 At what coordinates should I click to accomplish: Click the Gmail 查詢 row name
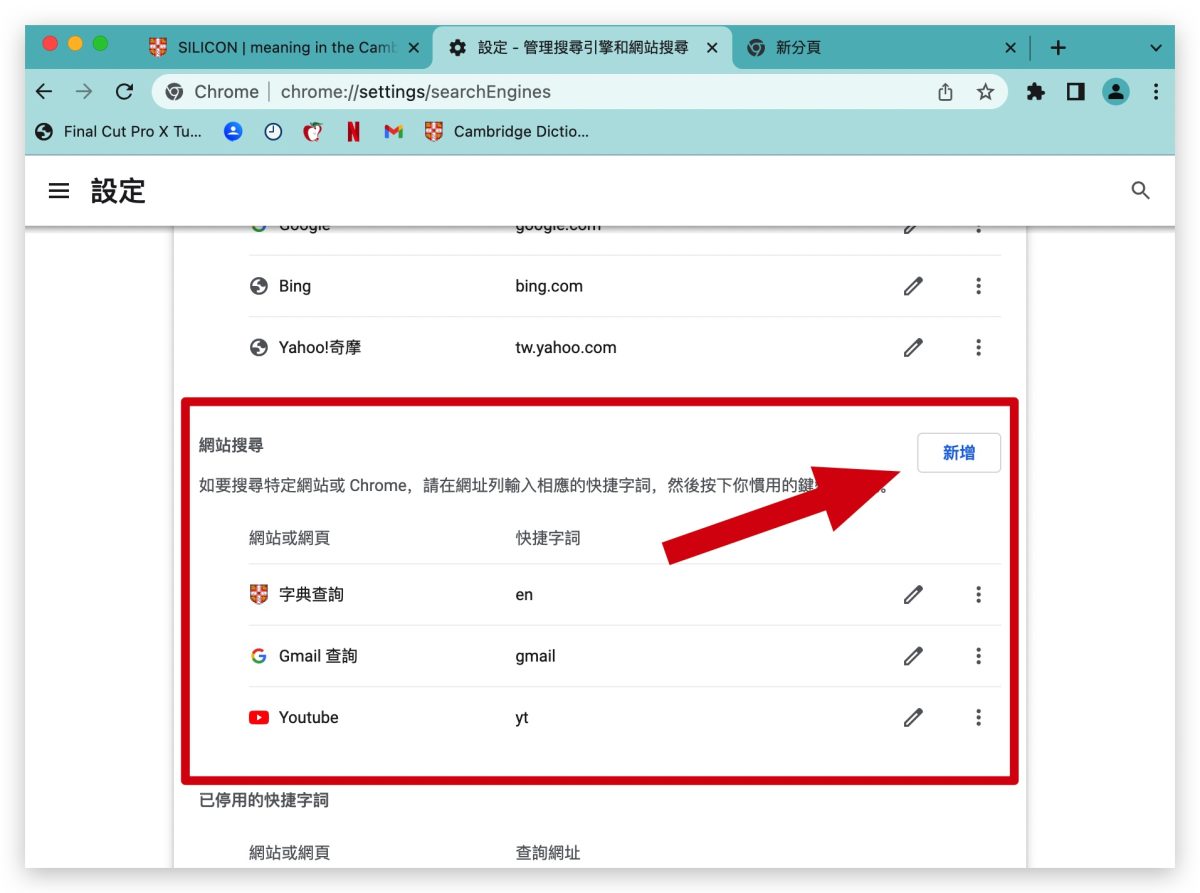coord(318,656)
